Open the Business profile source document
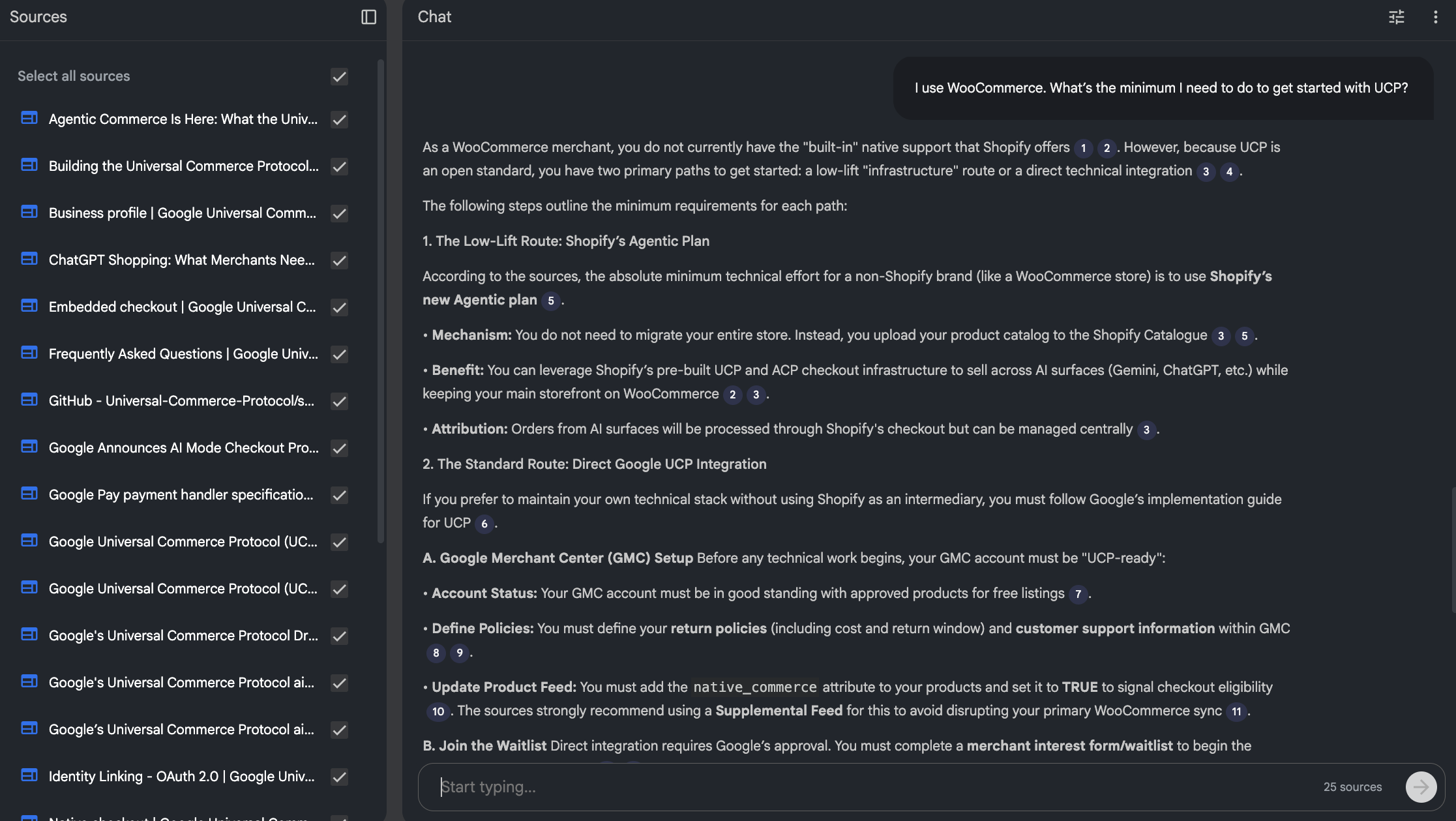Image resolution: width=1456 pixels, height=821 pixels. pyautogui.click(x=182, y=213)
